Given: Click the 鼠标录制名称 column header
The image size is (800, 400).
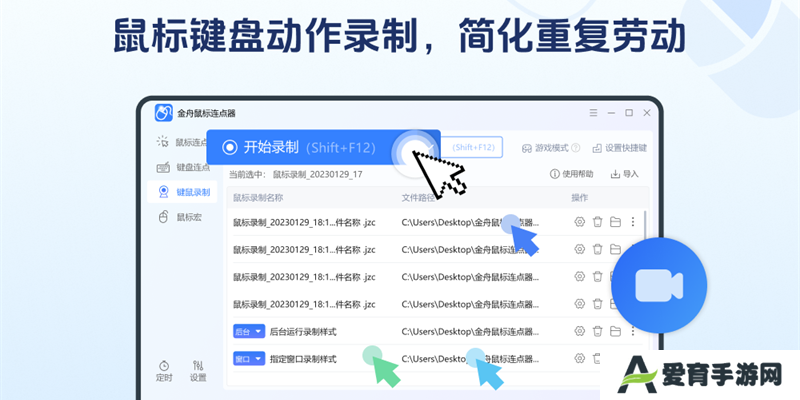Looking at the screenshot, I should [258, 198].
